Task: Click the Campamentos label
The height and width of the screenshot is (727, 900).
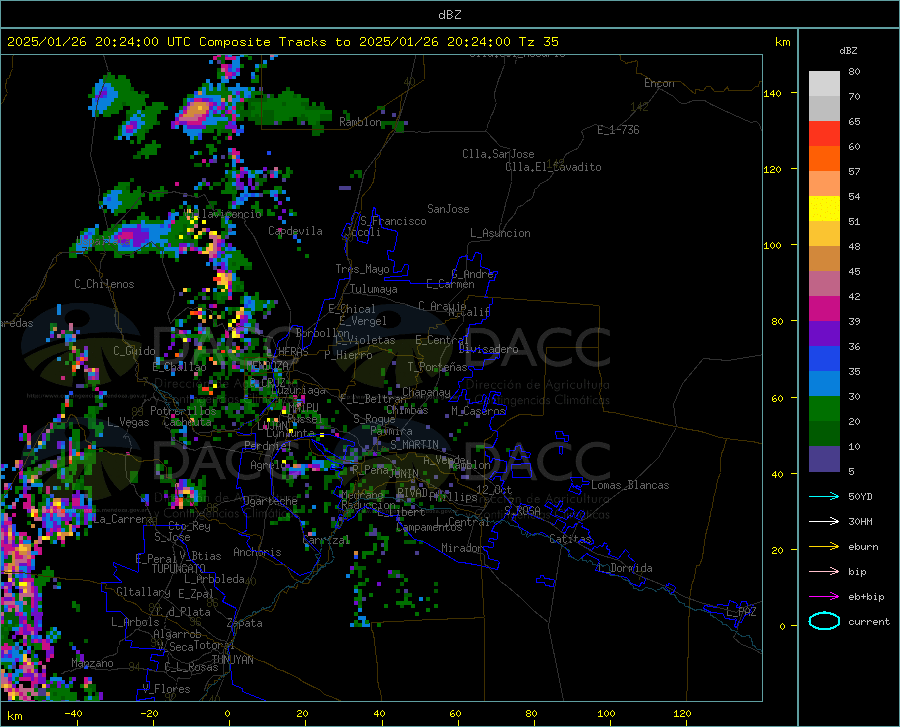Action: coord(429,527)
